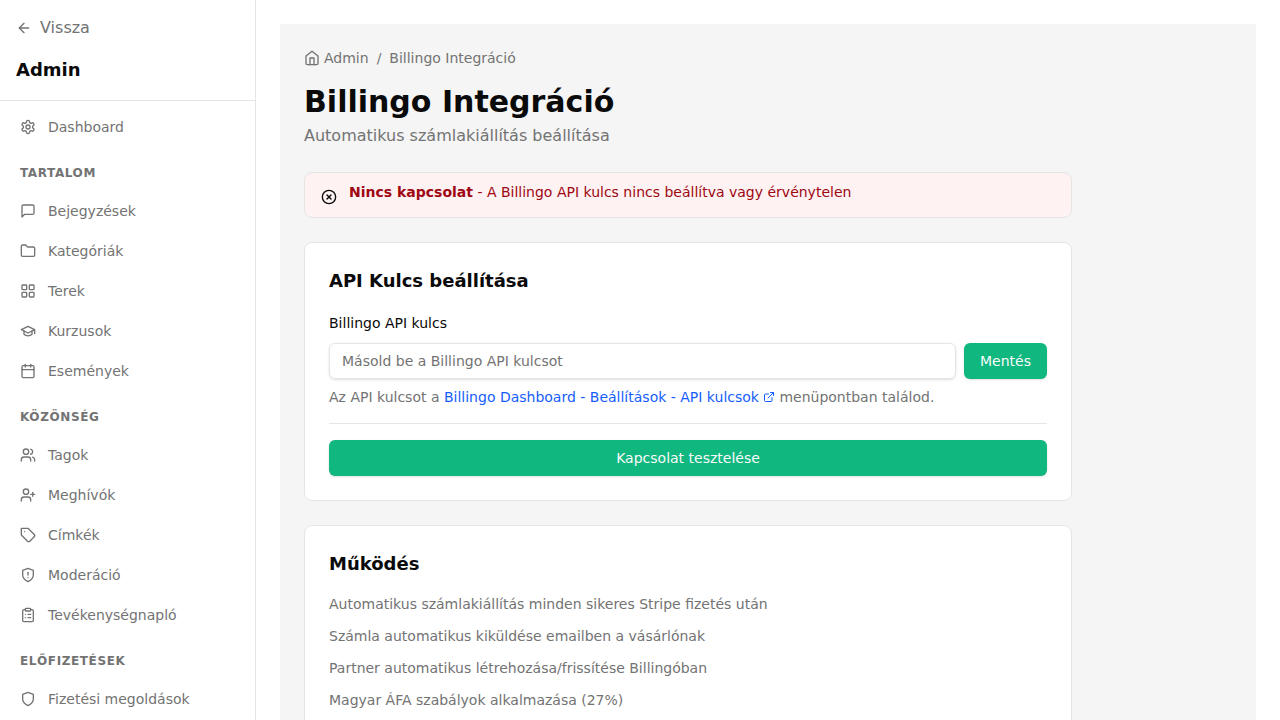Click the Bejegyzések speech bubble icon
Image resolution: width=1280 pixels, height=720 pixels.
coord(27,211)
